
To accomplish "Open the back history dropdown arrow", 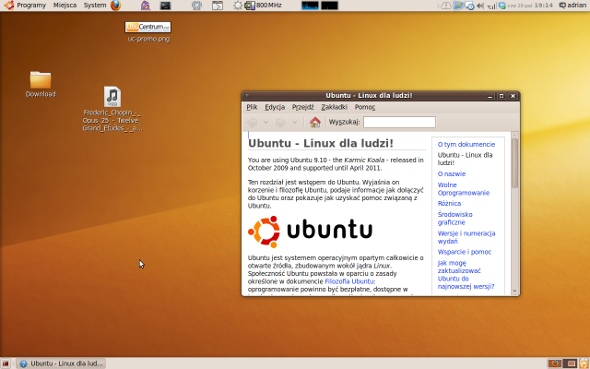I will click(x=266, y=122).
